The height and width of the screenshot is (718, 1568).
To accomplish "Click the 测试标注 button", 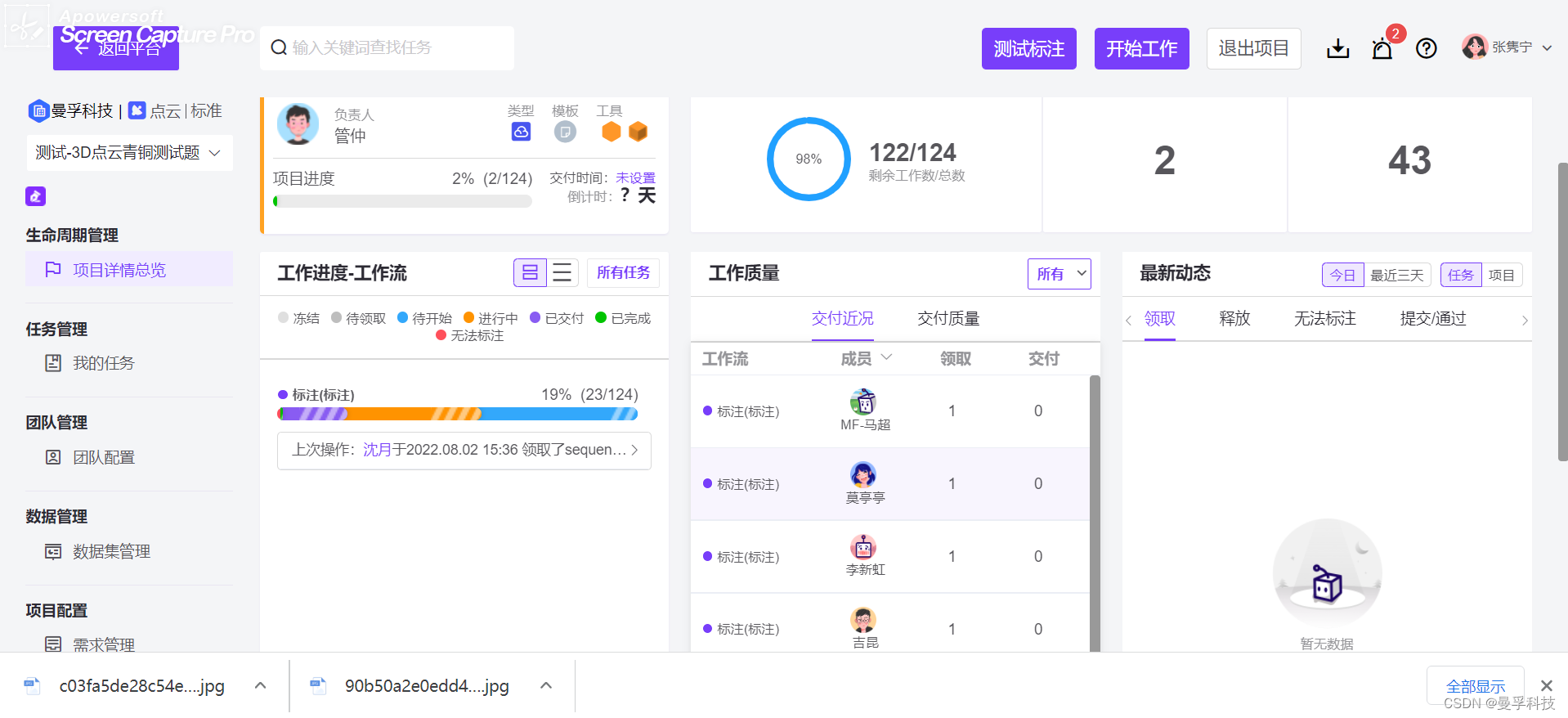I will pos(1029,49).
